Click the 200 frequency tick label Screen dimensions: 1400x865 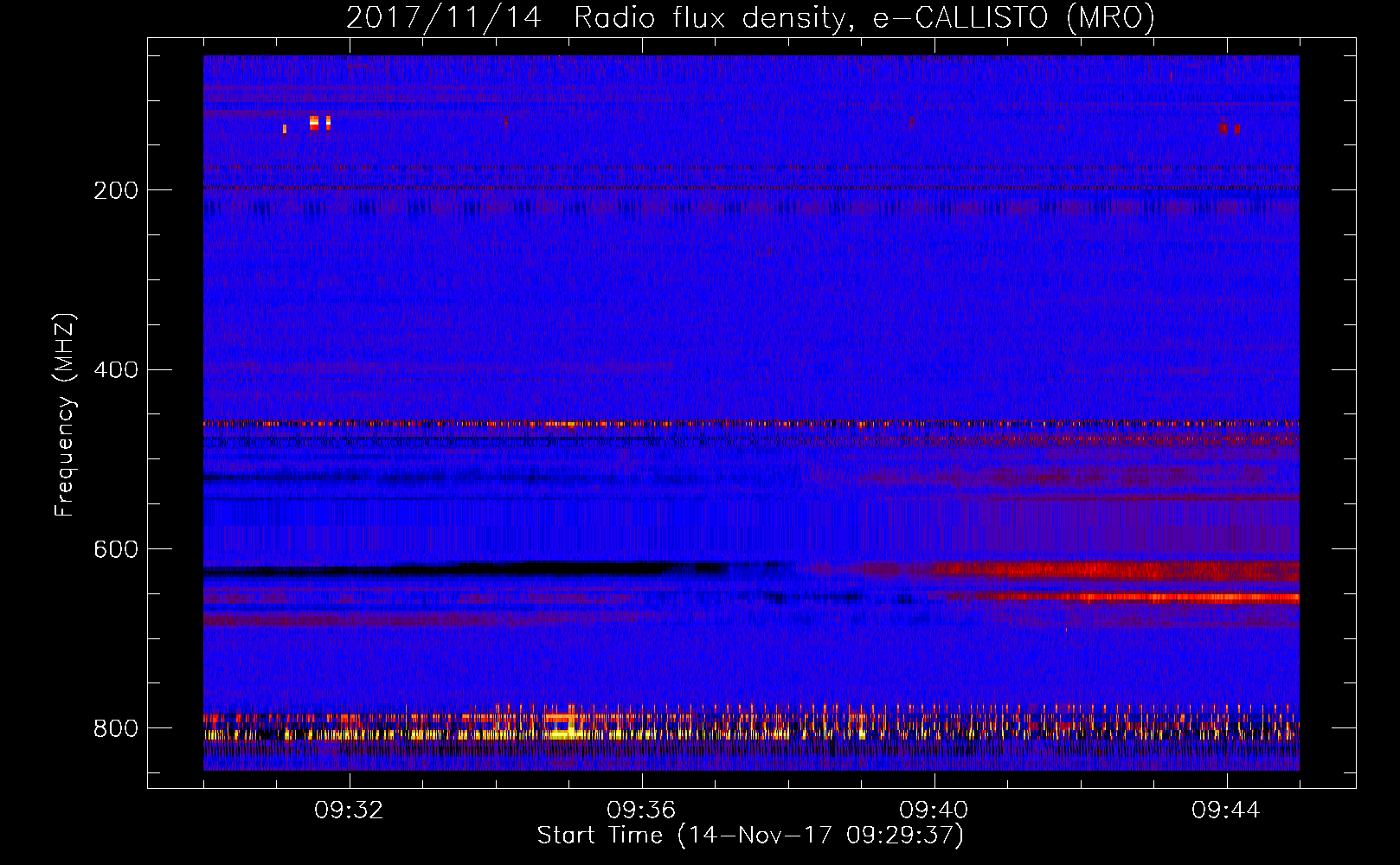116,190
